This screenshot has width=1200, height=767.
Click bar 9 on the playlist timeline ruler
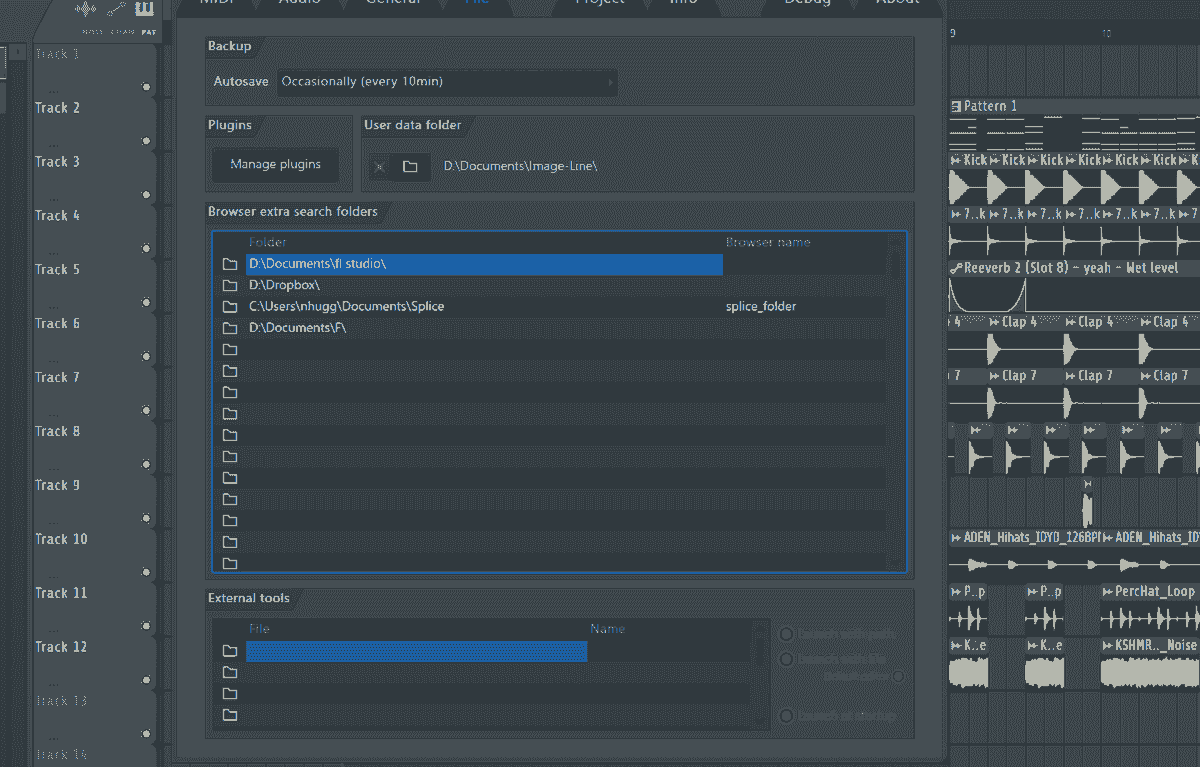pyautogui.click(x=952, y=33)
